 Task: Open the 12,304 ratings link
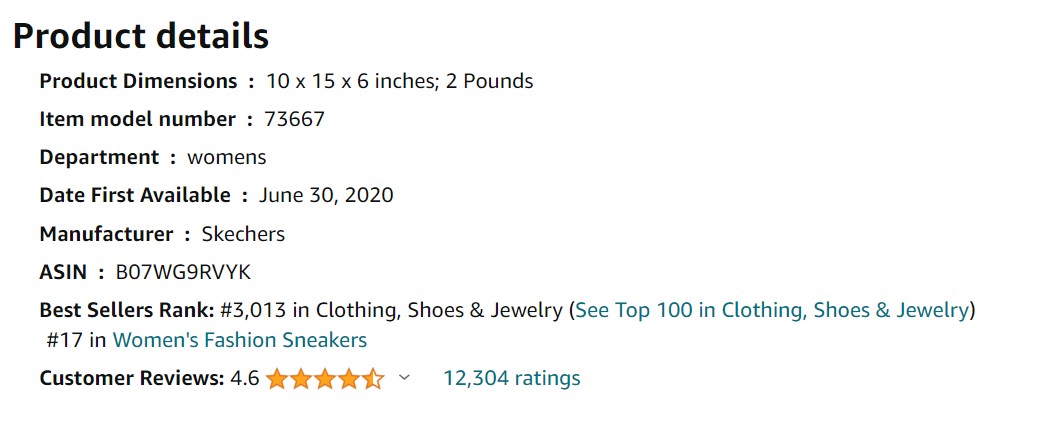(511, 378)
